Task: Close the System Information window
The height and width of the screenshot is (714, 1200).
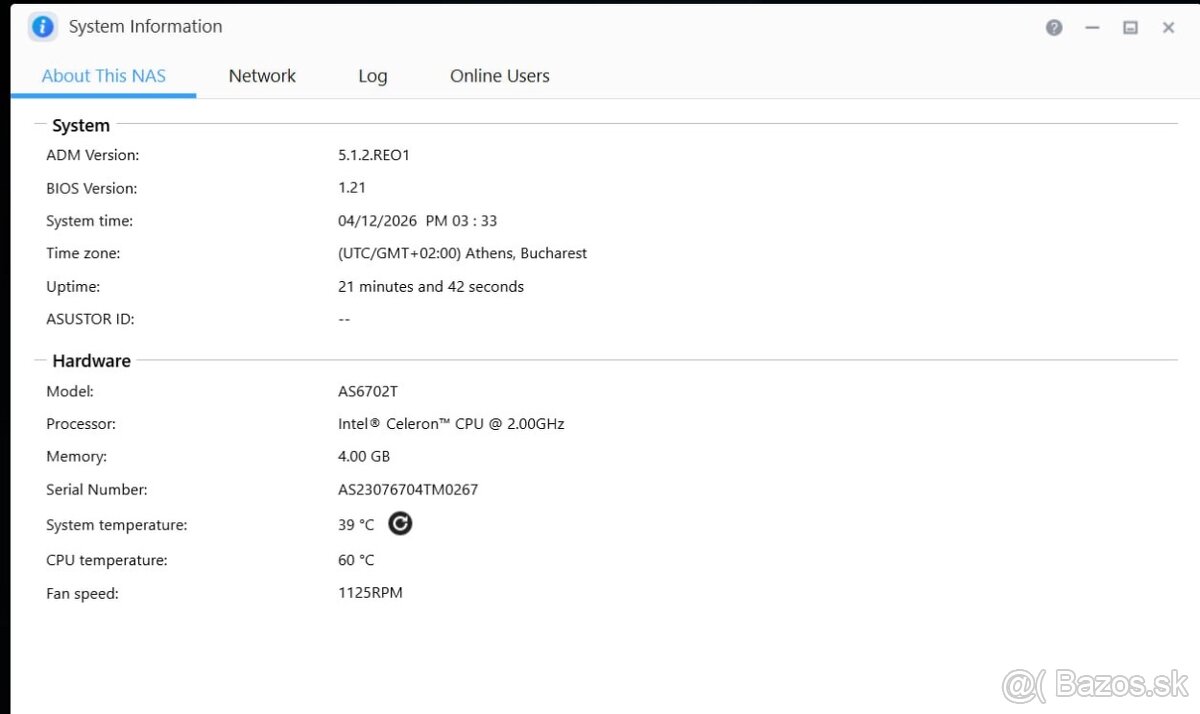Action: [1168, 28]
